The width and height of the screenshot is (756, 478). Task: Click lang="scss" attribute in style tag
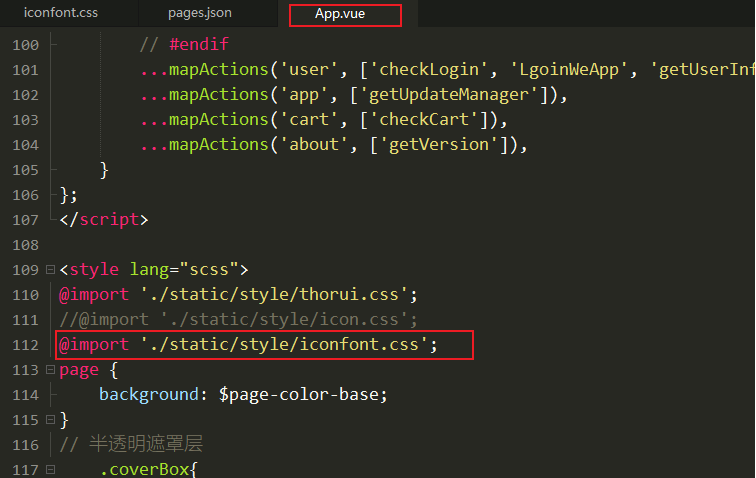tap(184, 270)
